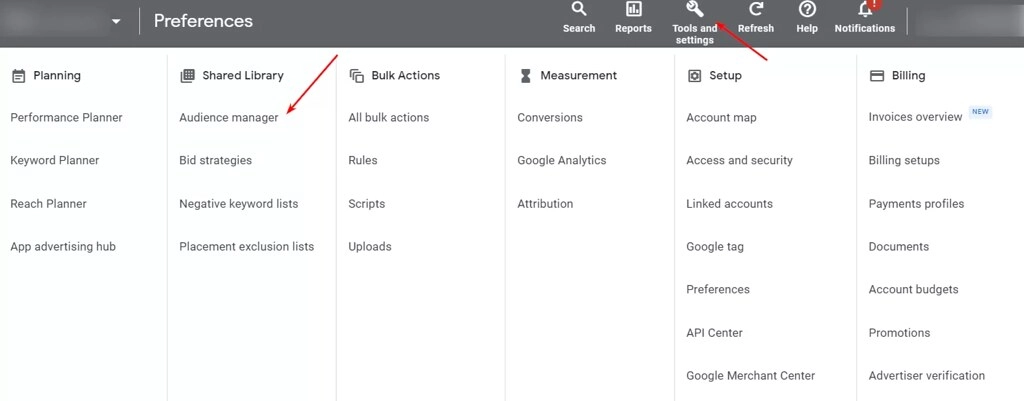Open Google tag settings
The height and width of the screenshot is (401, 1024).
(x=714, y=247)
